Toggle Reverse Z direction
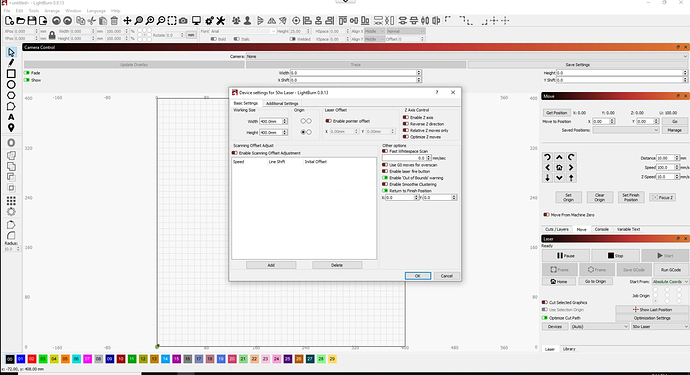The height and width of the screenshot is (375, 690). (406, 124)
